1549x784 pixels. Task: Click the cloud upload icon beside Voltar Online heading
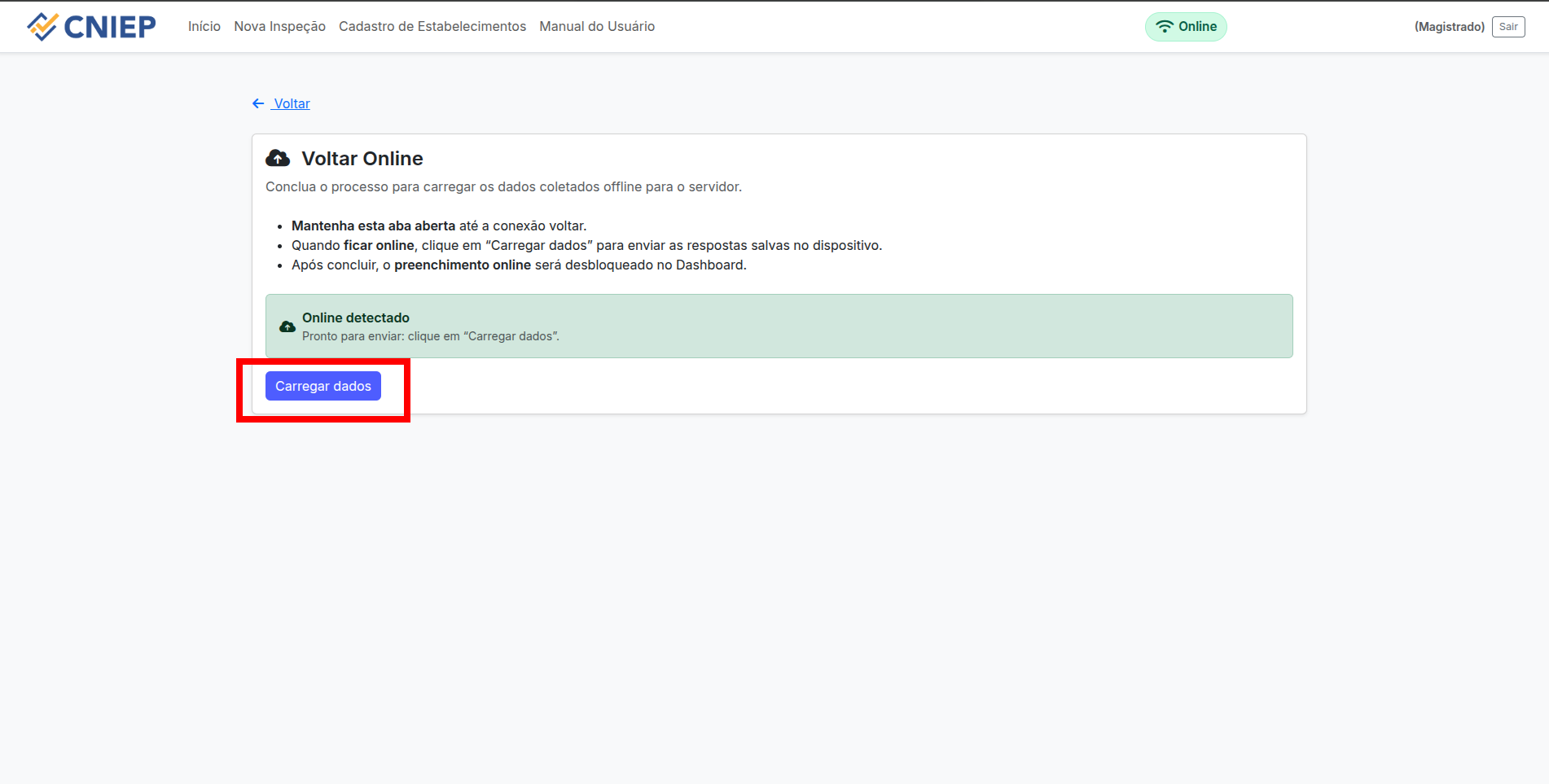[278, 158]
